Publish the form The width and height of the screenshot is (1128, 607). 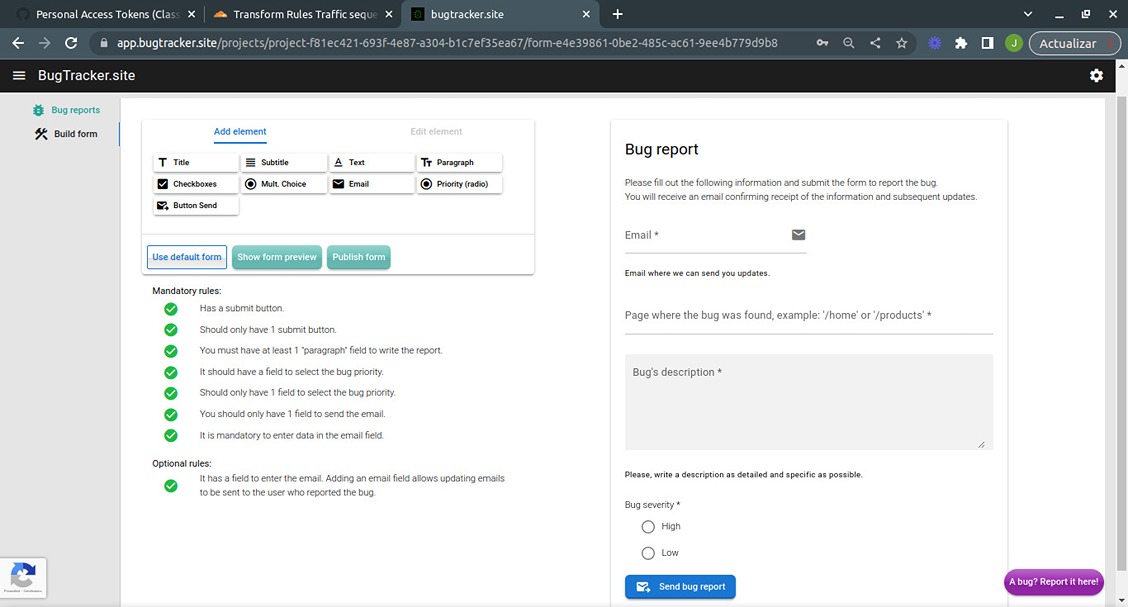point(358,257)
